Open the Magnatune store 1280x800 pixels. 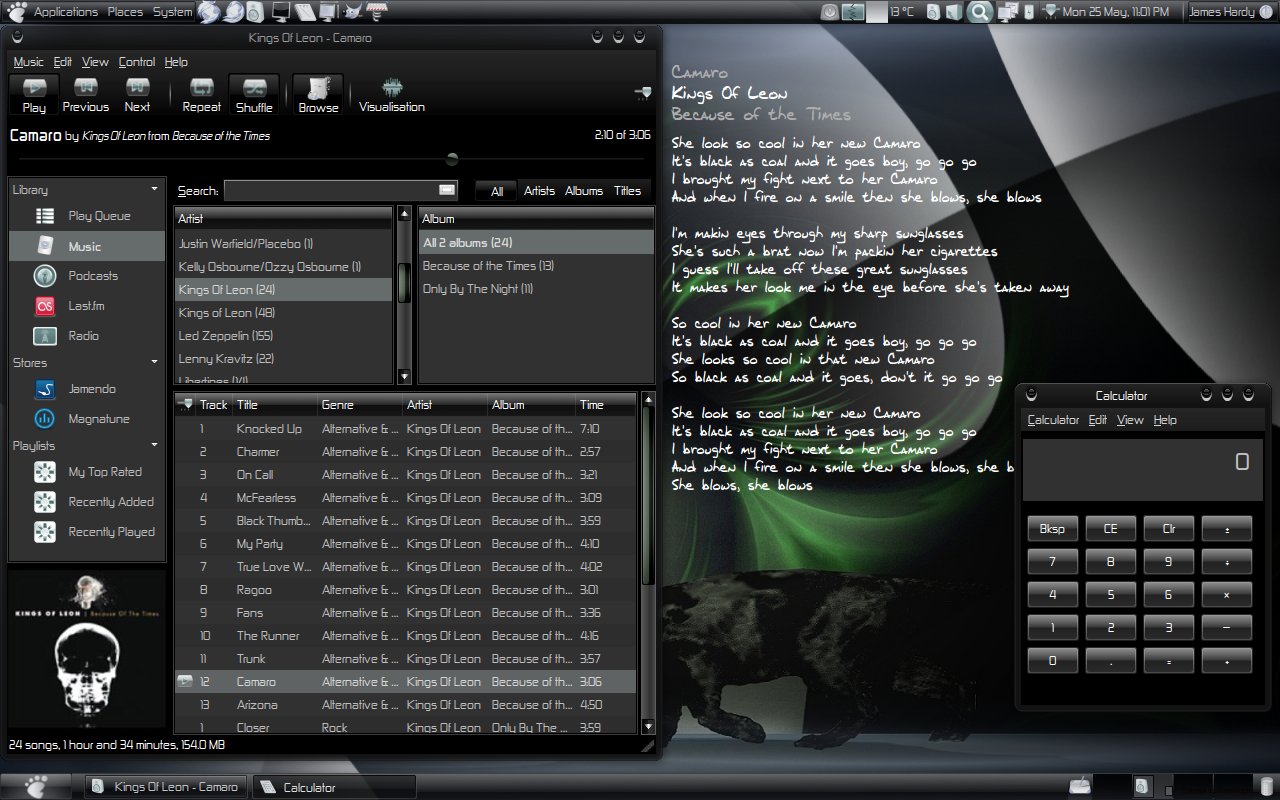pos(86,419)
